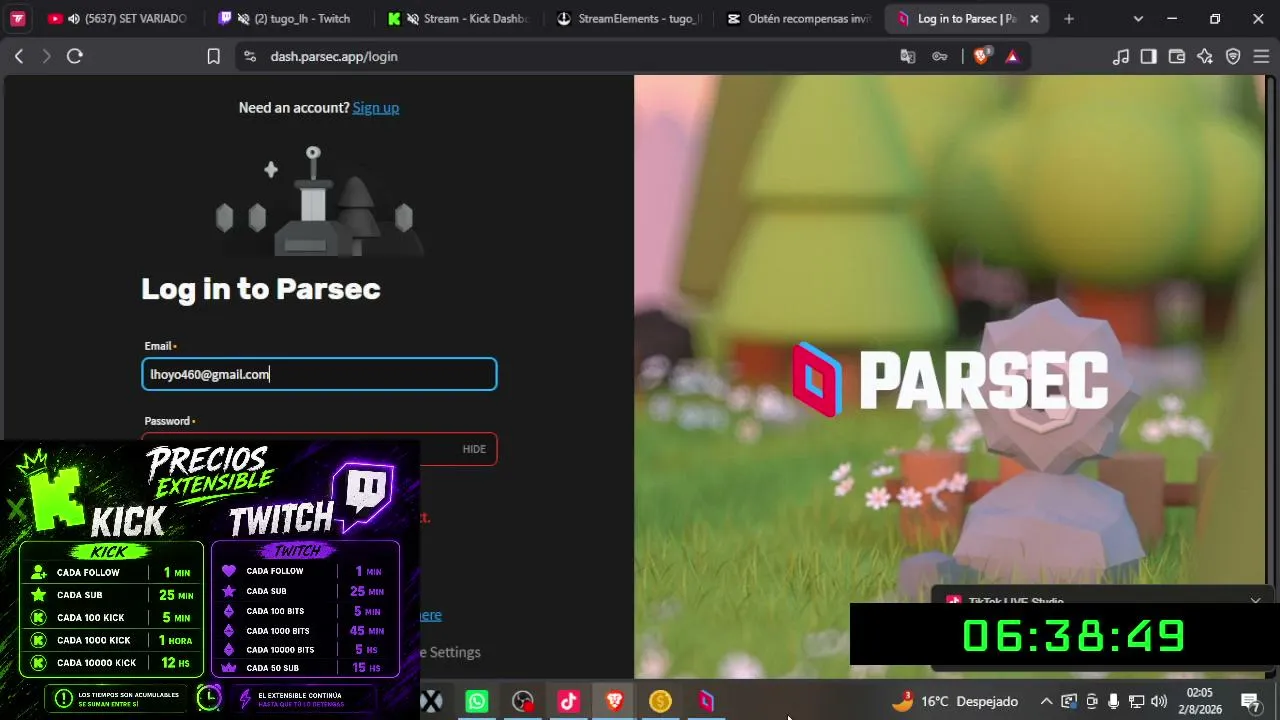Open the clock and date flyout
This screenshot has height=720, width=1280.
[1199, 700]
